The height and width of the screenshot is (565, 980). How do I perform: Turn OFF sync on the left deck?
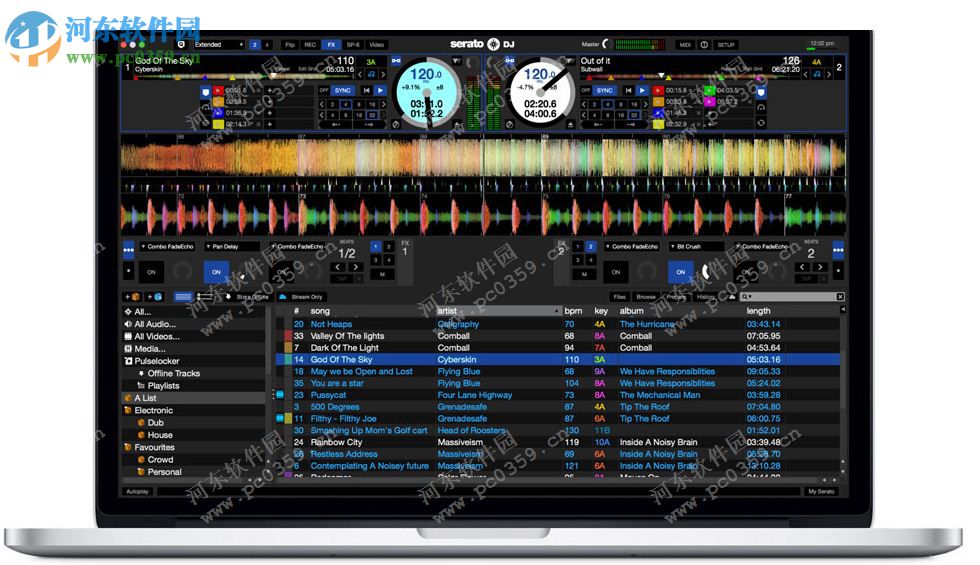tap(324, 91)
